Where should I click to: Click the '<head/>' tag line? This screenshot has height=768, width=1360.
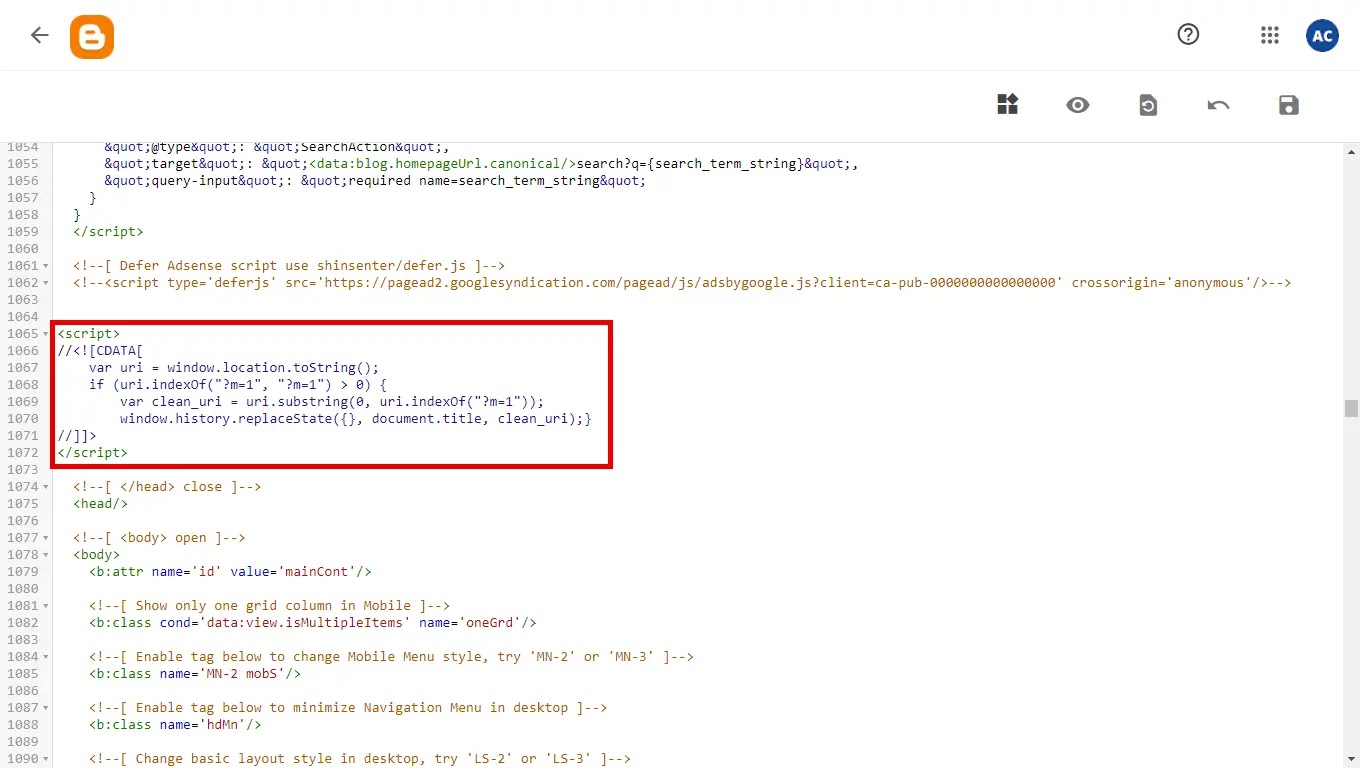pos(100,503)
